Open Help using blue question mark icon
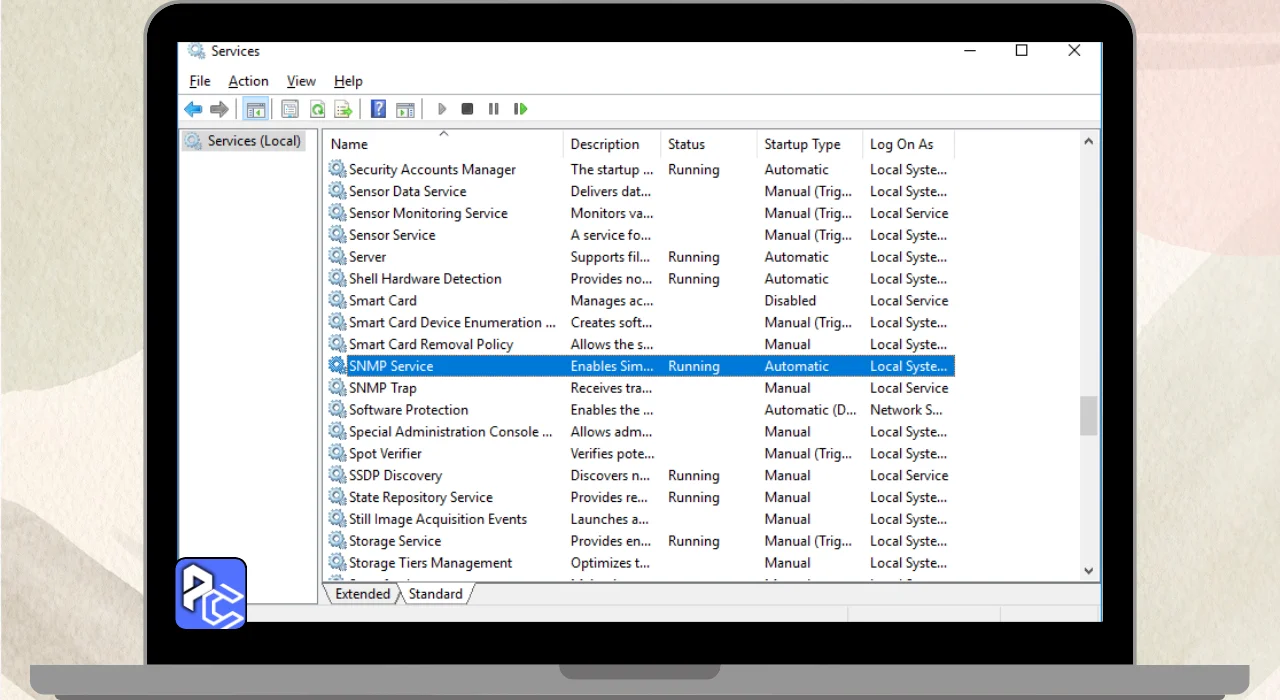The width and height of the screenshot is (1280, 700). pyautogui.click(x=378, y=109)
